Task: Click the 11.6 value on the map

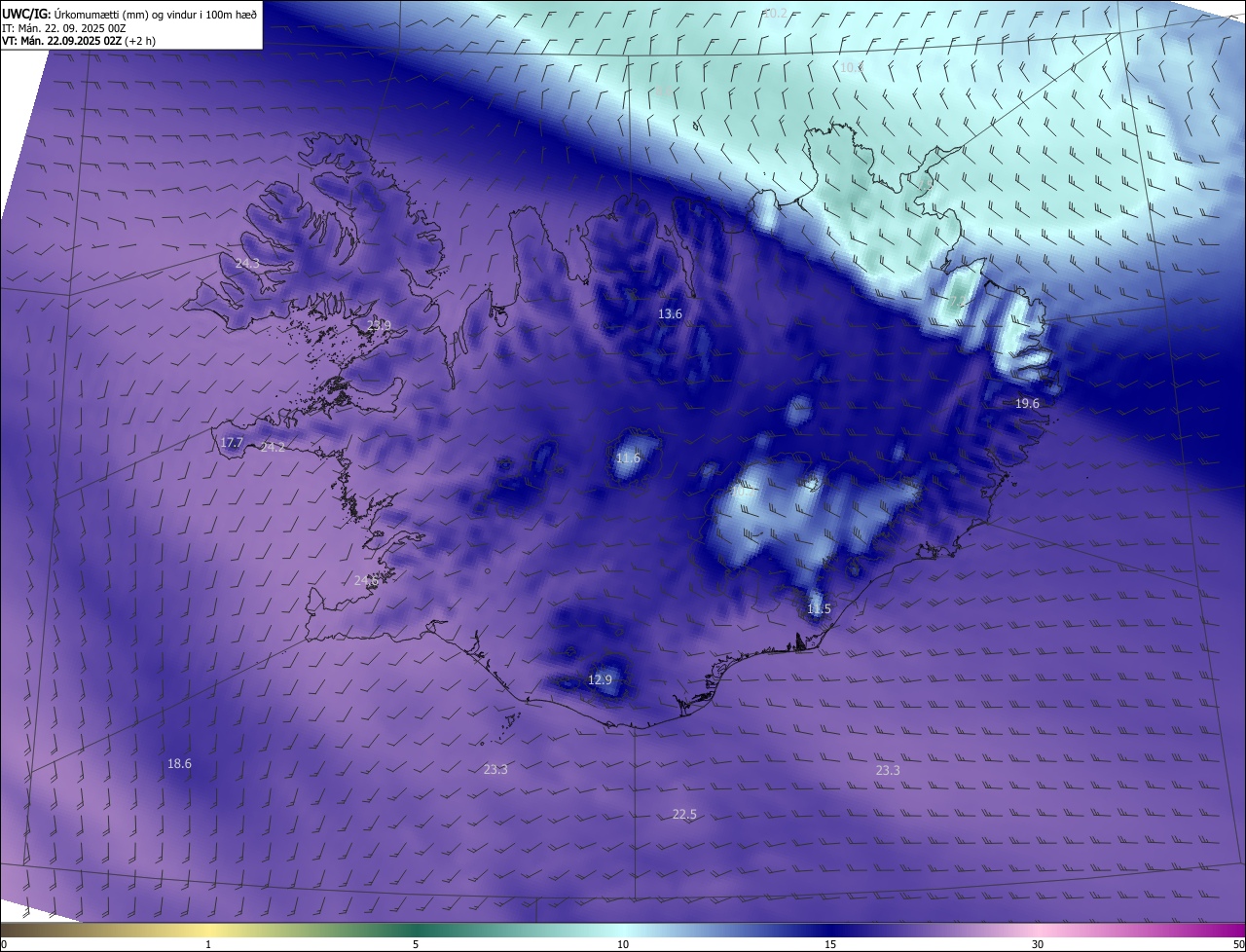Action: coord(629,458)
